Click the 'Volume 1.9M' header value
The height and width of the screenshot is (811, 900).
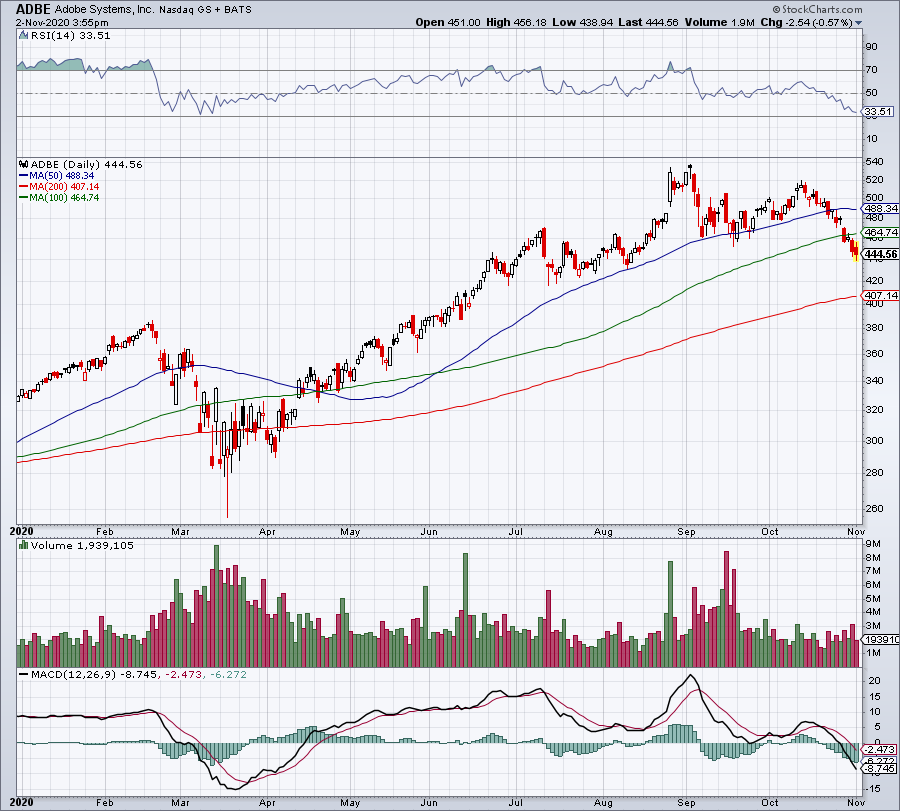point(719,22)
